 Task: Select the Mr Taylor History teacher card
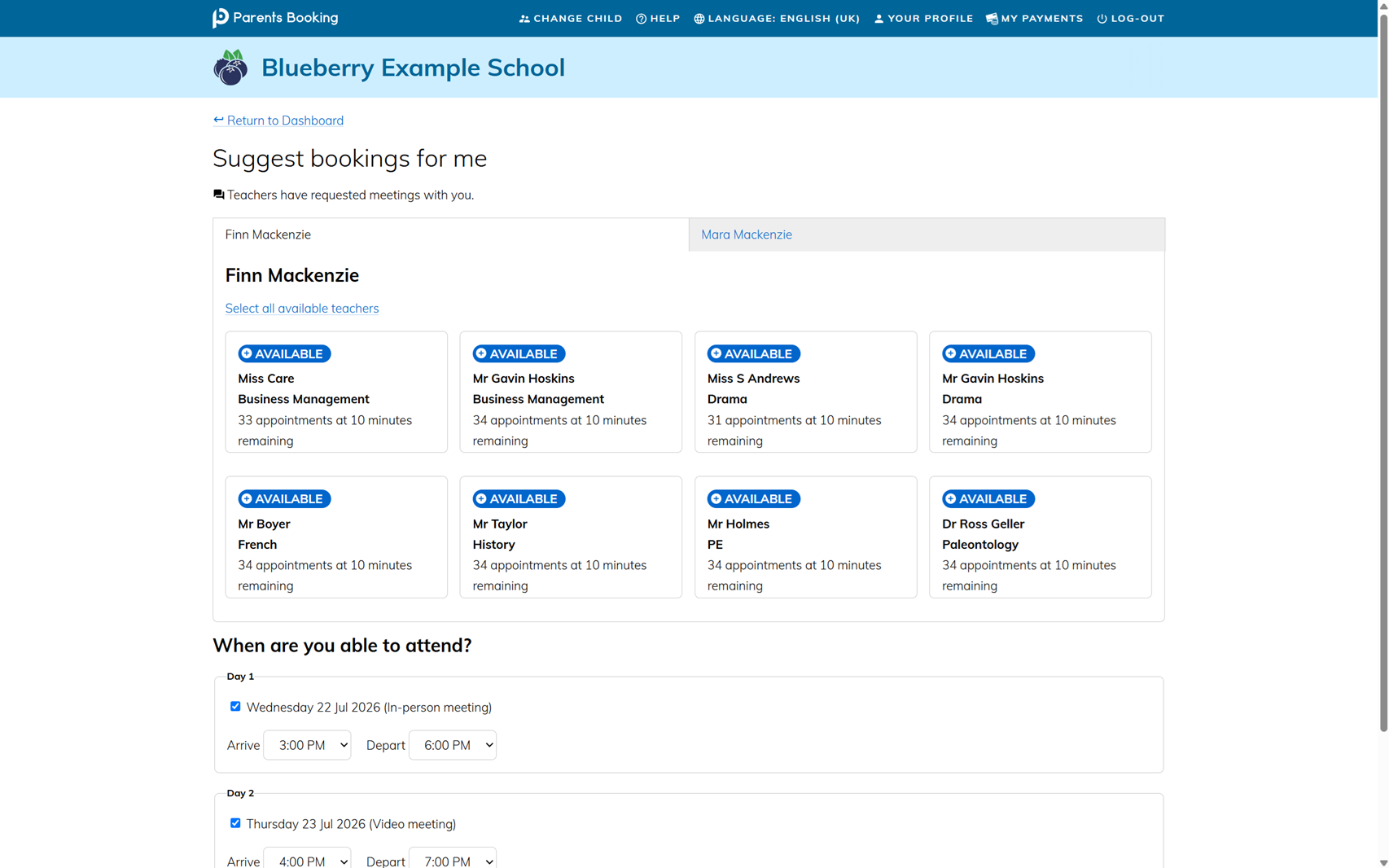coord(571,537)
